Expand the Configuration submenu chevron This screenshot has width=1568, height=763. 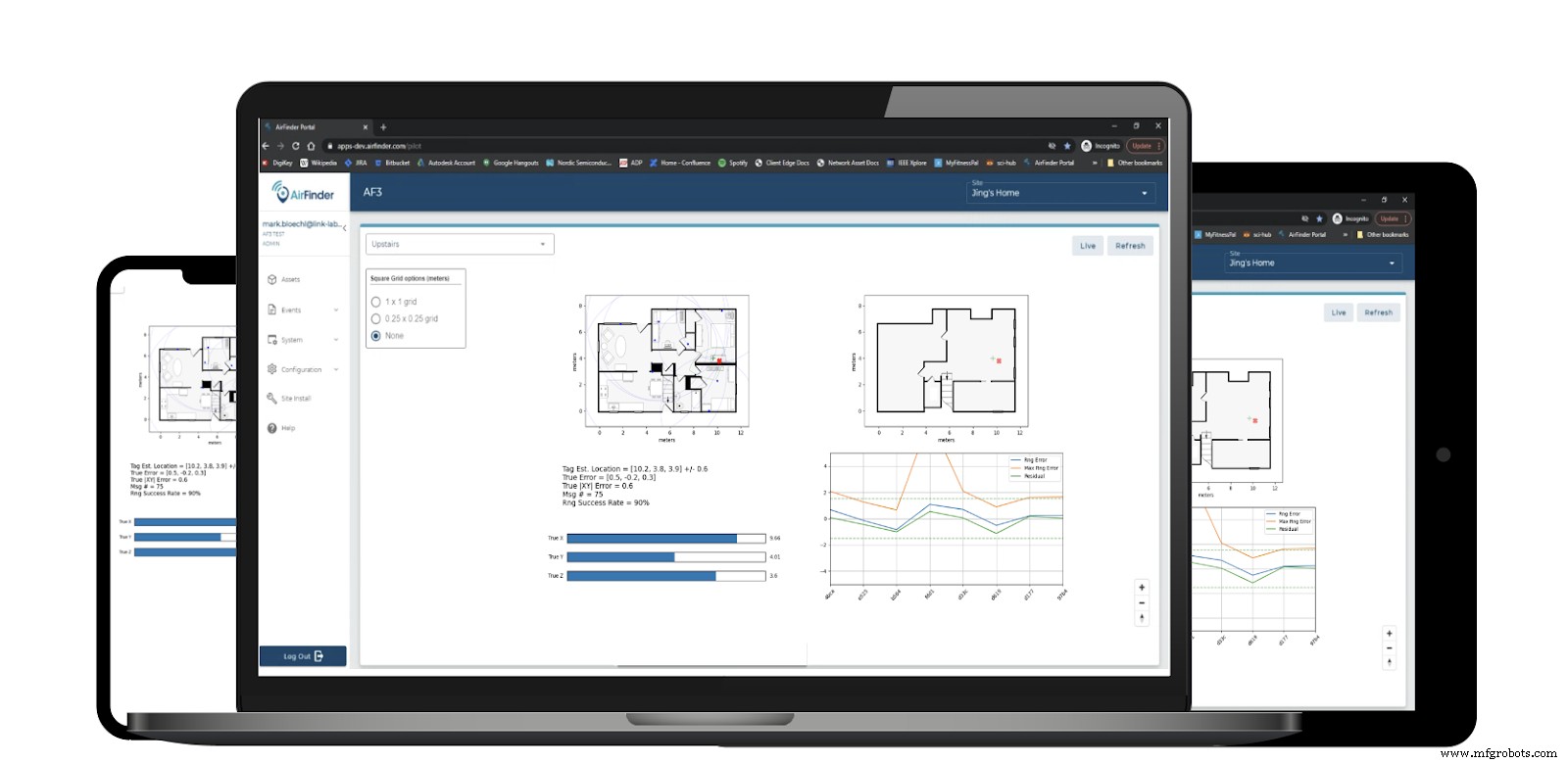coord(336,369)
